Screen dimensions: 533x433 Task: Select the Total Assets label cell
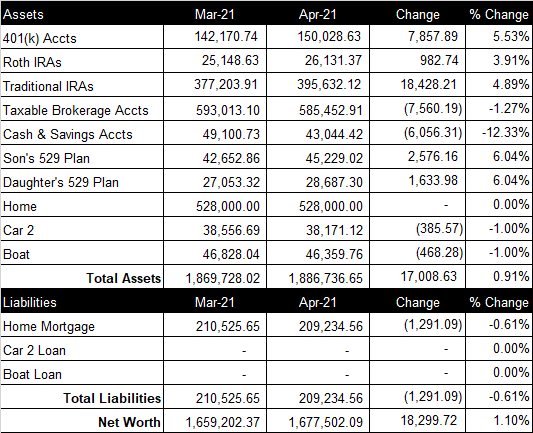tap(82, 277)
